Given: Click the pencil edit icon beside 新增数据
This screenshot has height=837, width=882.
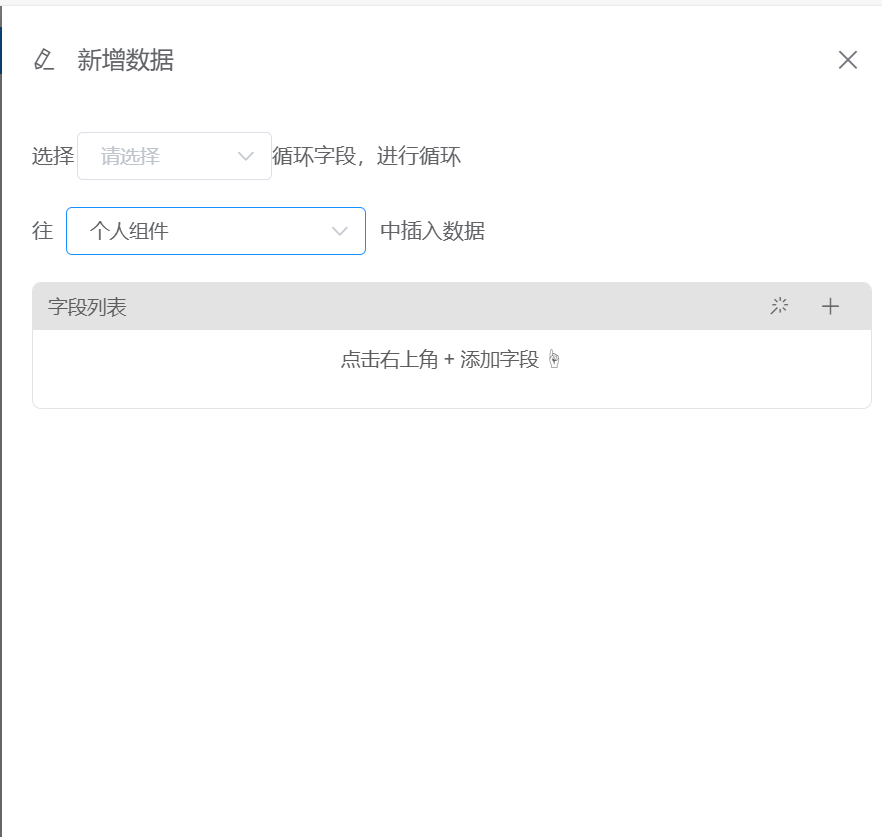Looking at the screenshot, I should click(x=43, y=60).
